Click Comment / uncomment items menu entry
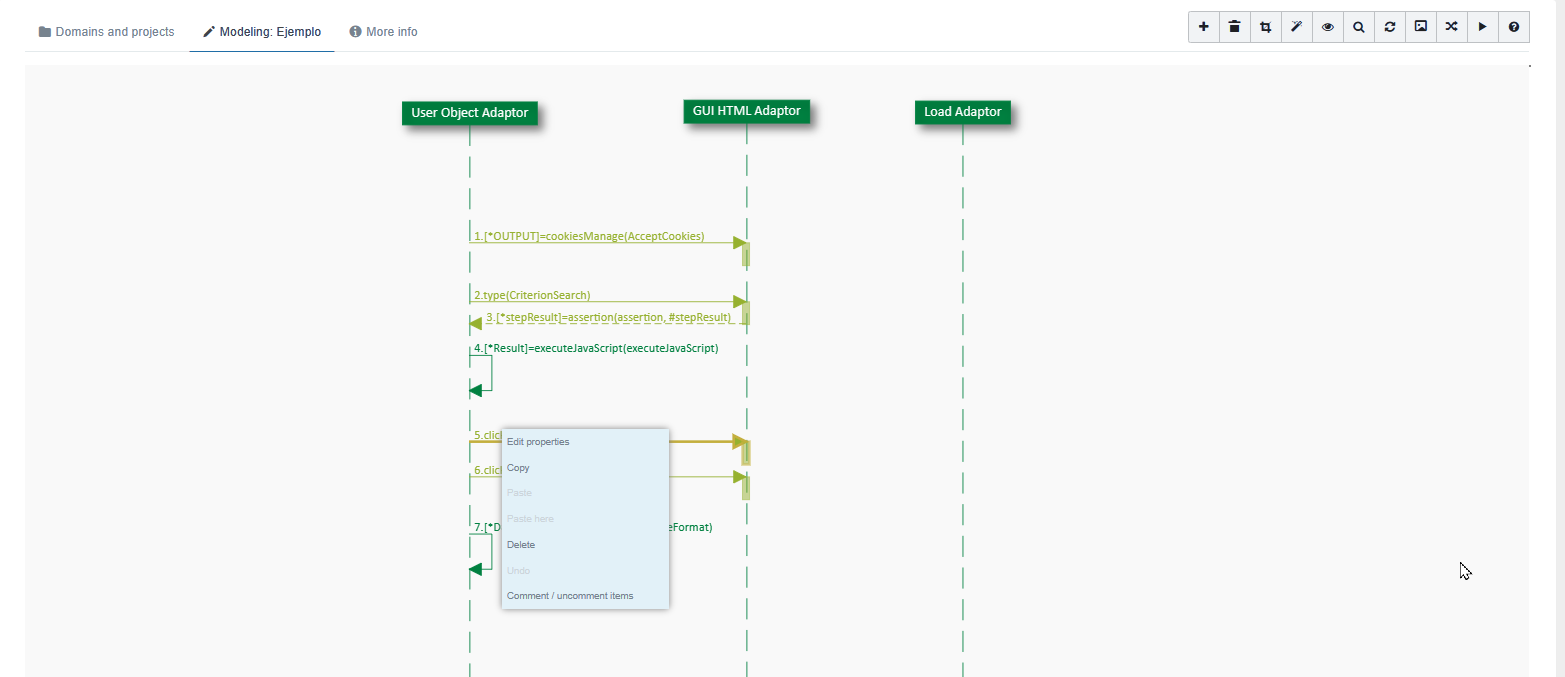 point(570,596)
